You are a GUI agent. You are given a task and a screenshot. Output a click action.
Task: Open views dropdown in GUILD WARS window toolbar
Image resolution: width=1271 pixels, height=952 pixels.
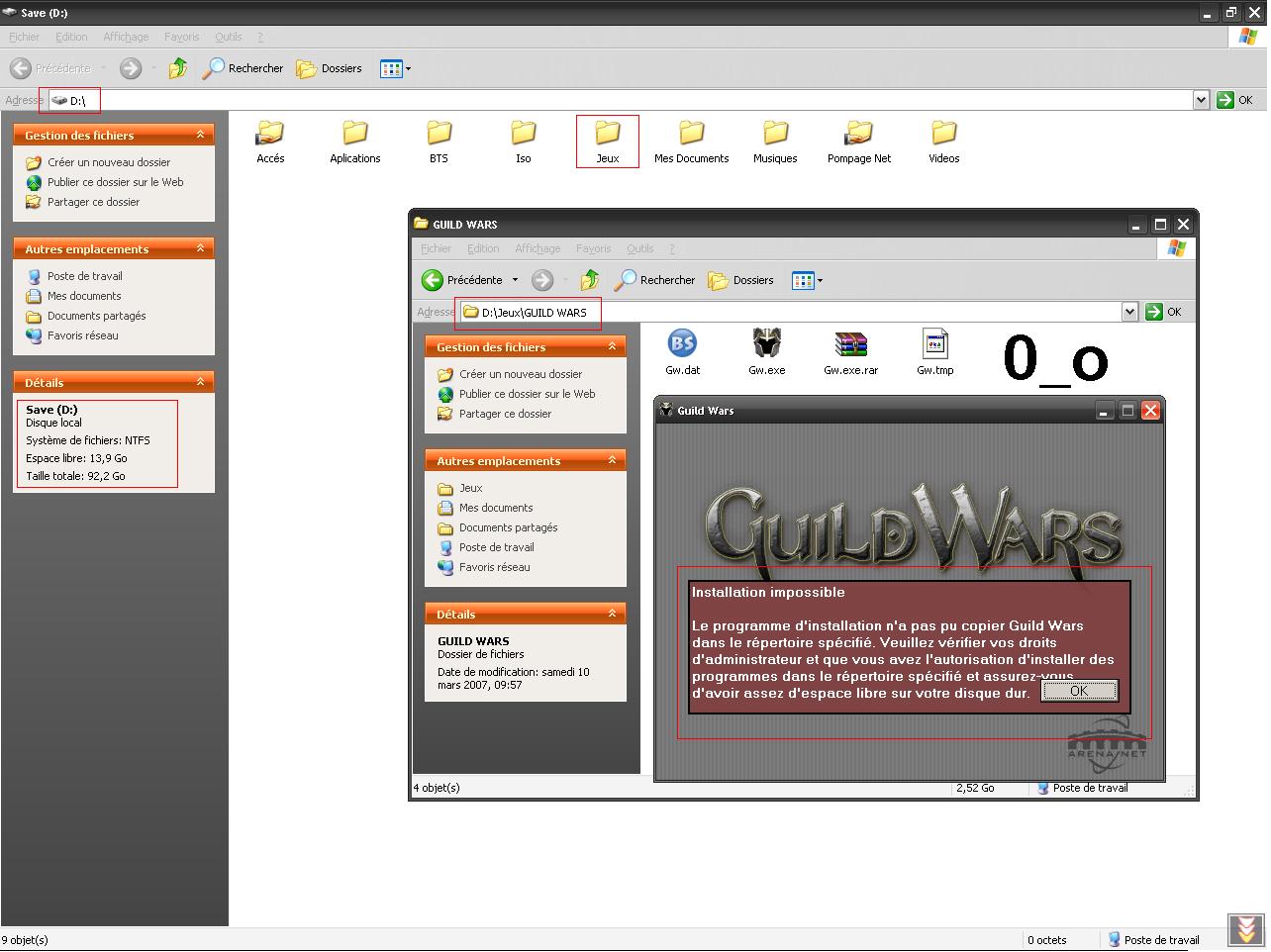pos(808,280)
